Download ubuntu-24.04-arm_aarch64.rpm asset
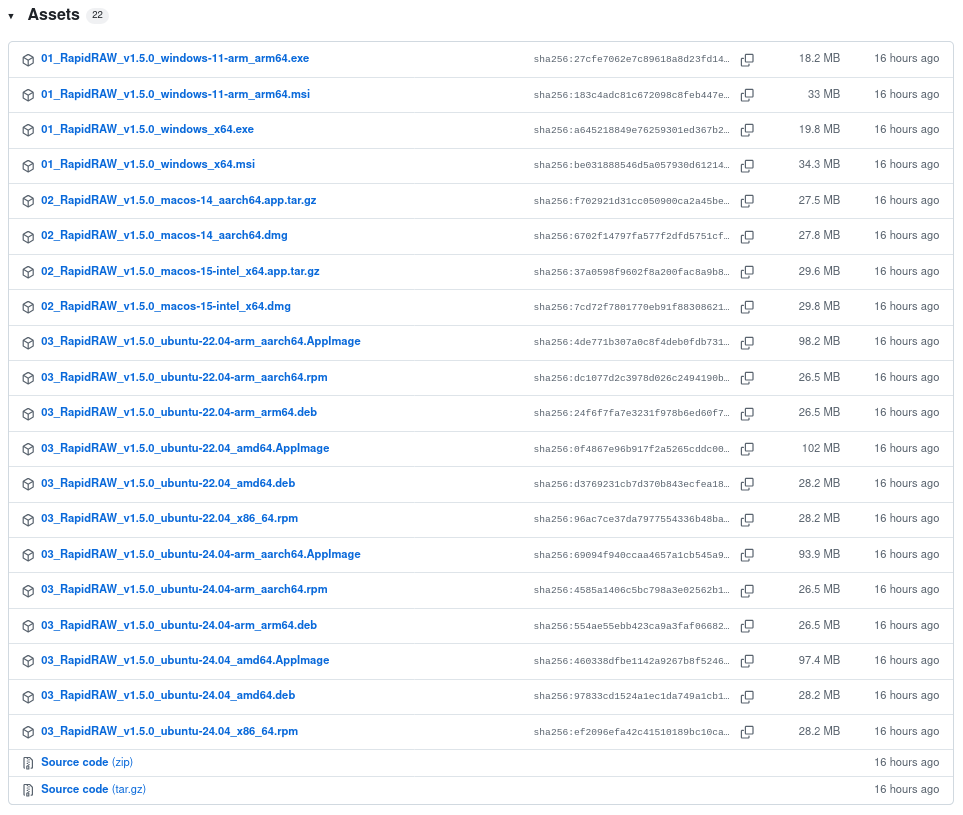 (184, 589)
